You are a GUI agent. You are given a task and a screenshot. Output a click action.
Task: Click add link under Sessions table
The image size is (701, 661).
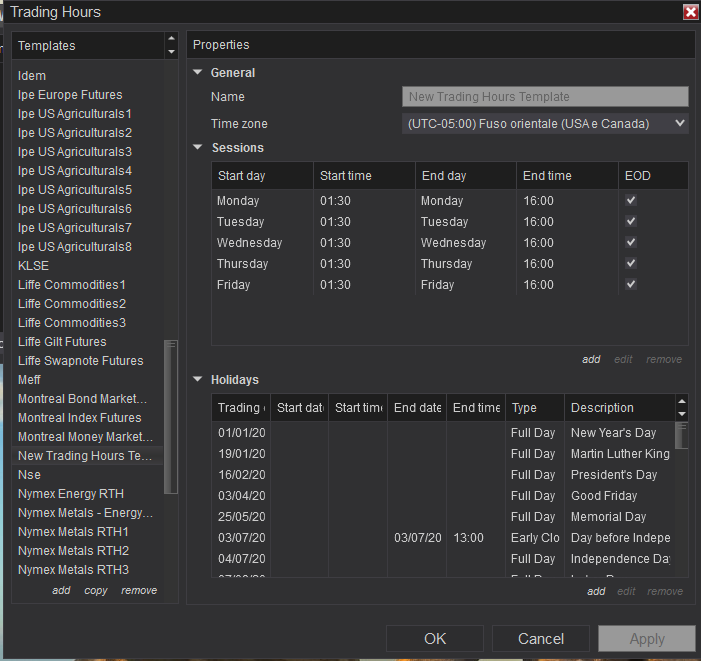(591, 359)
